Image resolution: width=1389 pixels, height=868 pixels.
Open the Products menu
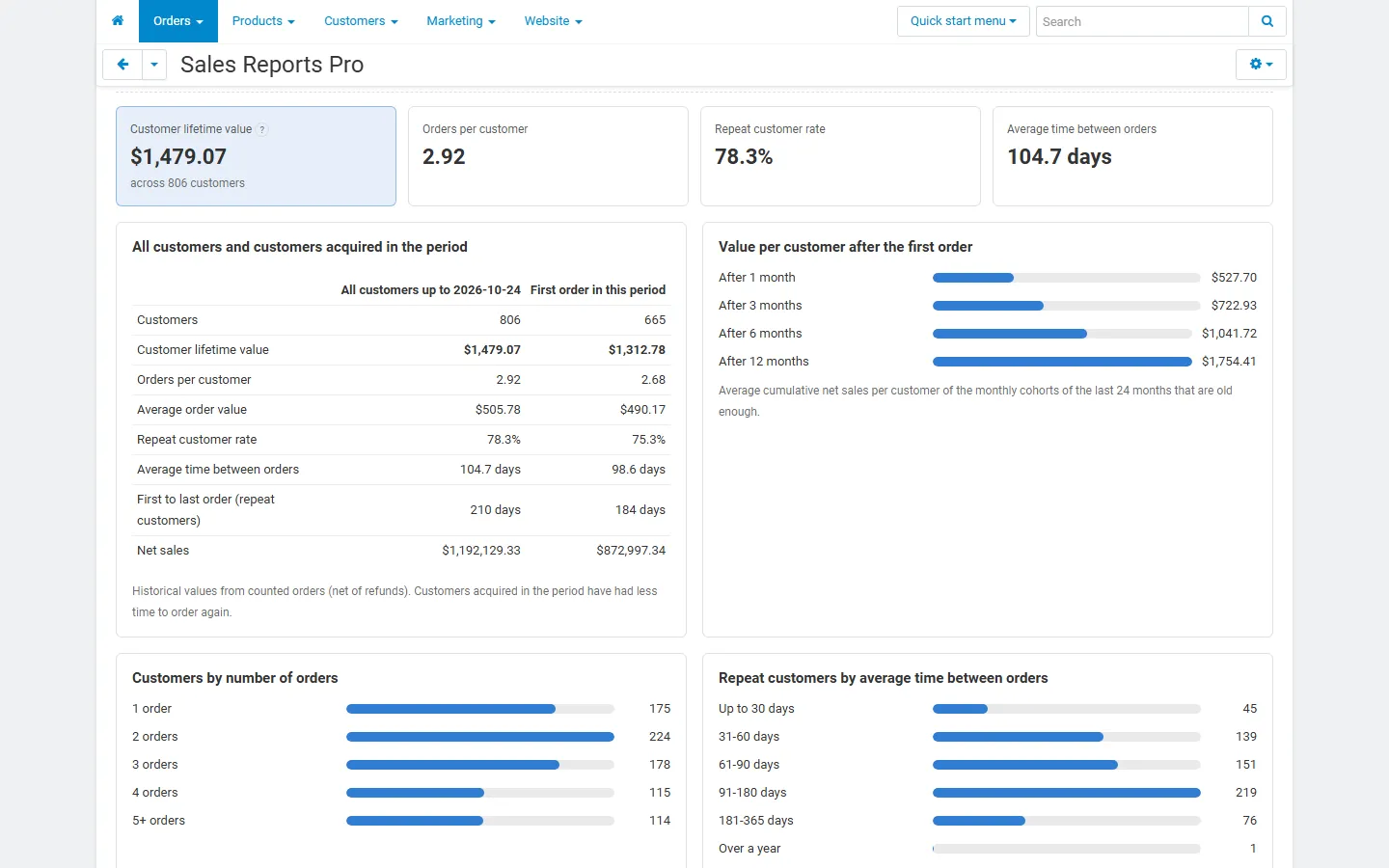(263, 21)
